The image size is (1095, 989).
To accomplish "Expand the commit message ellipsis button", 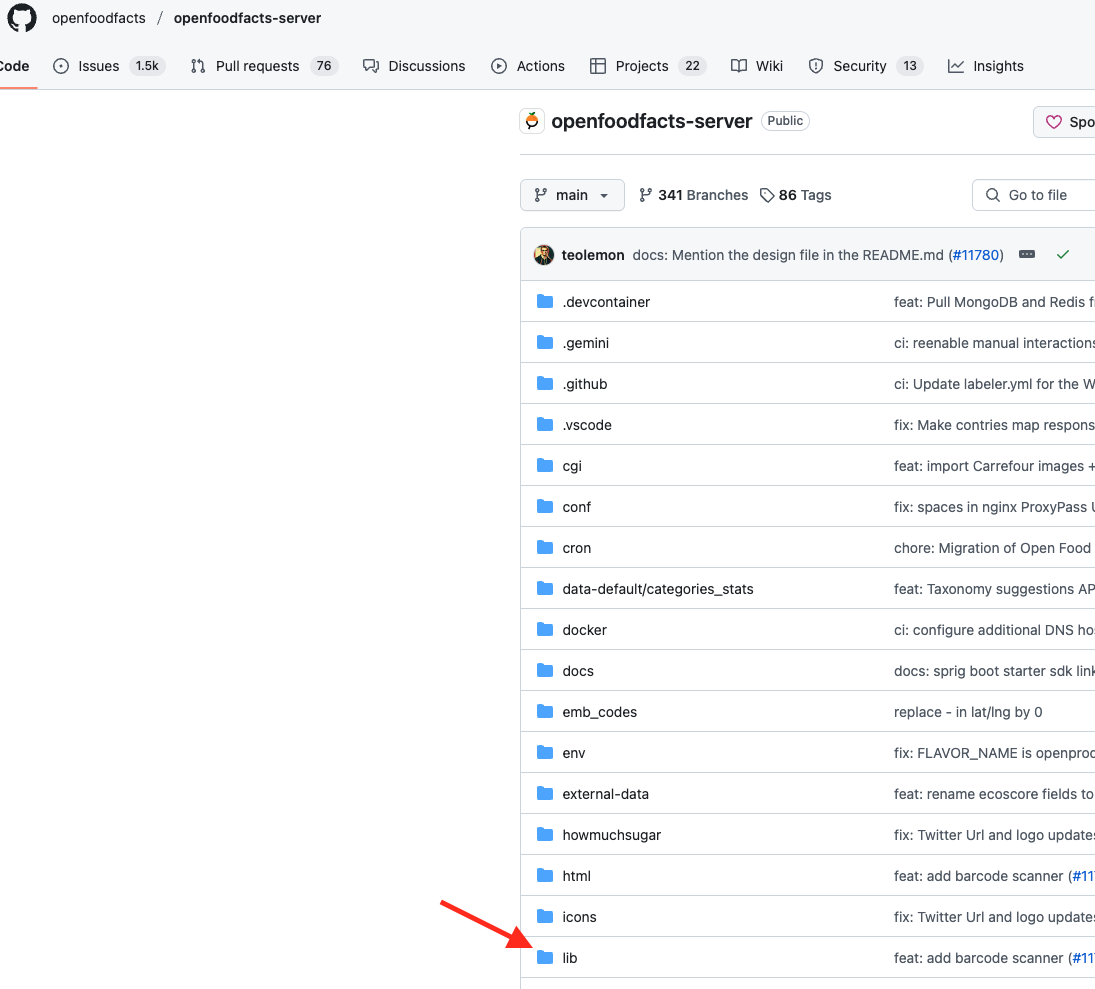I will (1027, 255).
